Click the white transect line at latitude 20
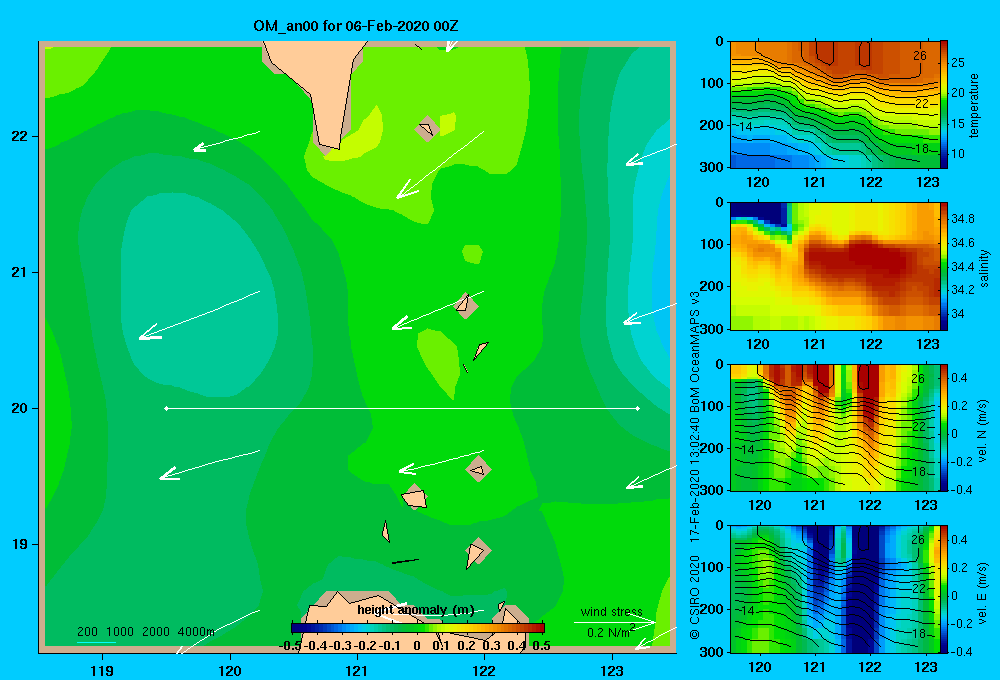 402,408
